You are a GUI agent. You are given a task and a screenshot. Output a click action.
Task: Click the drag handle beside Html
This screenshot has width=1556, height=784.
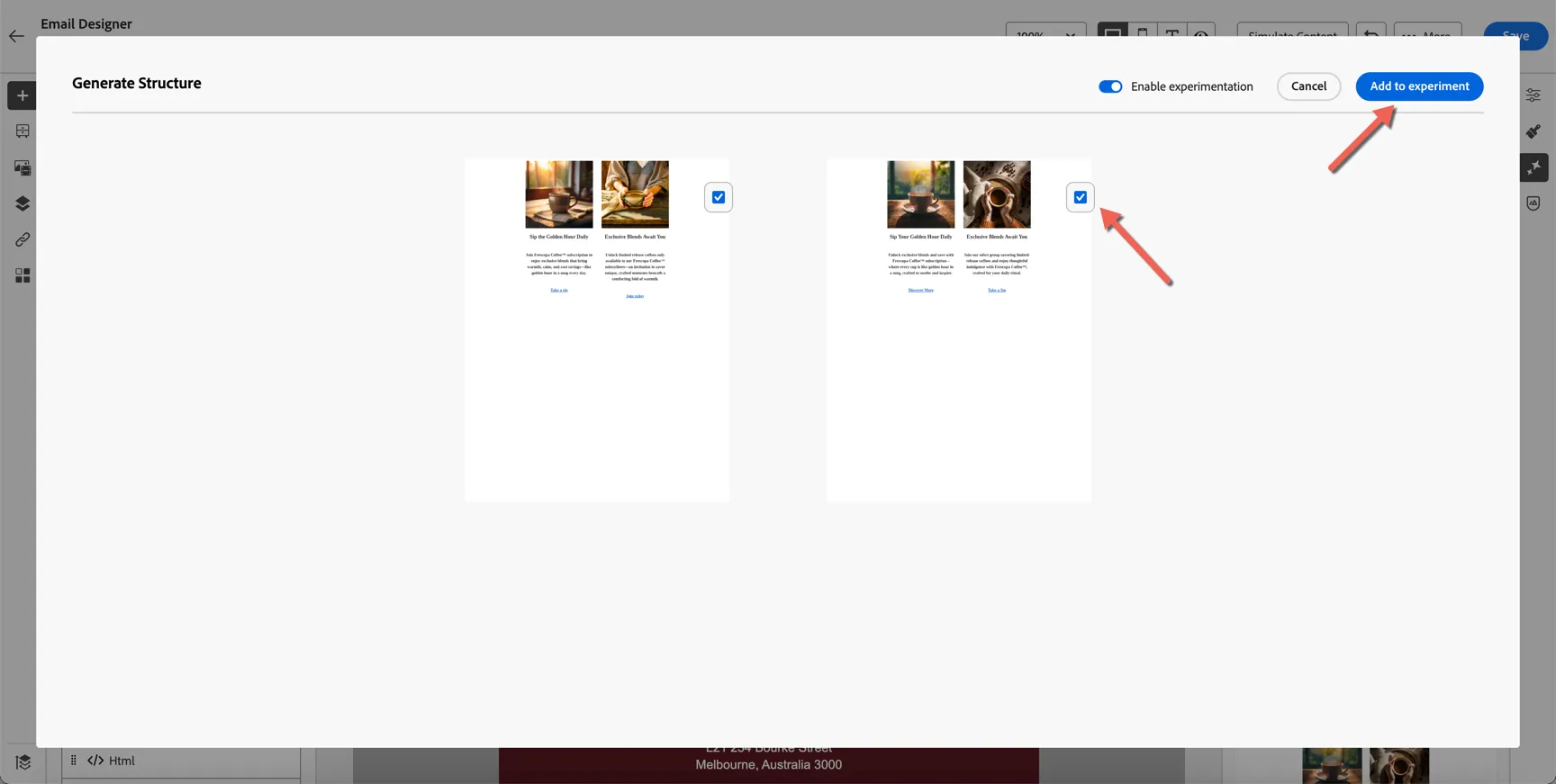click(74, 761)
